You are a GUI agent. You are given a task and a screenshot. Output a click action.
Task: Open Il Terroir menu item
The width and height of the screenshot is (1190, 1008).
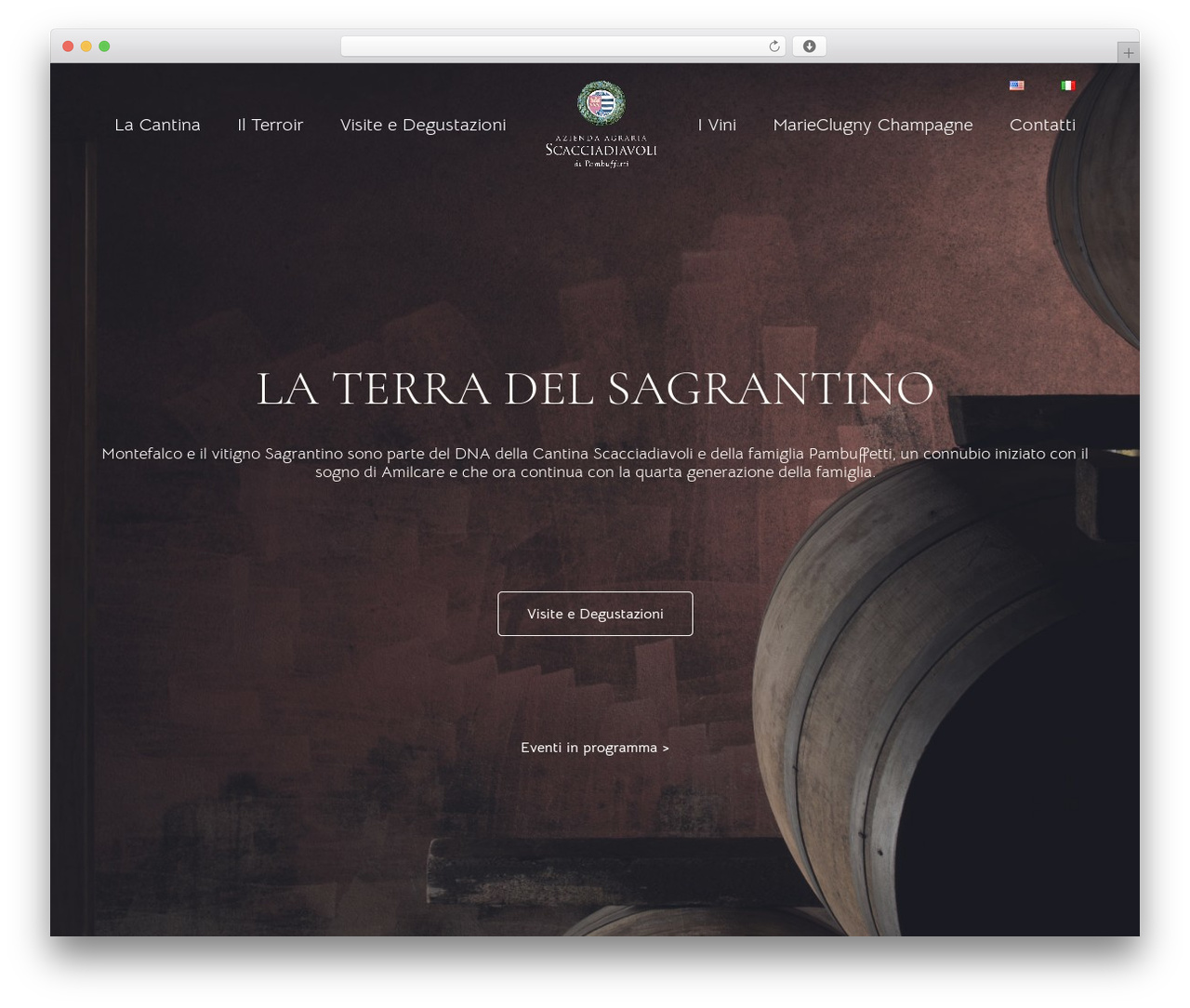coord(271,125)
